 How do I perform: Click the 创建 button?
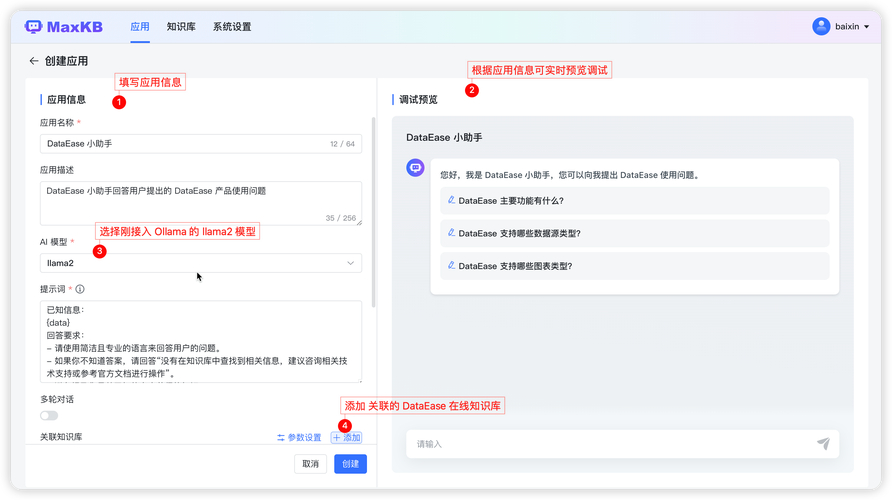(x=350, y=464)
